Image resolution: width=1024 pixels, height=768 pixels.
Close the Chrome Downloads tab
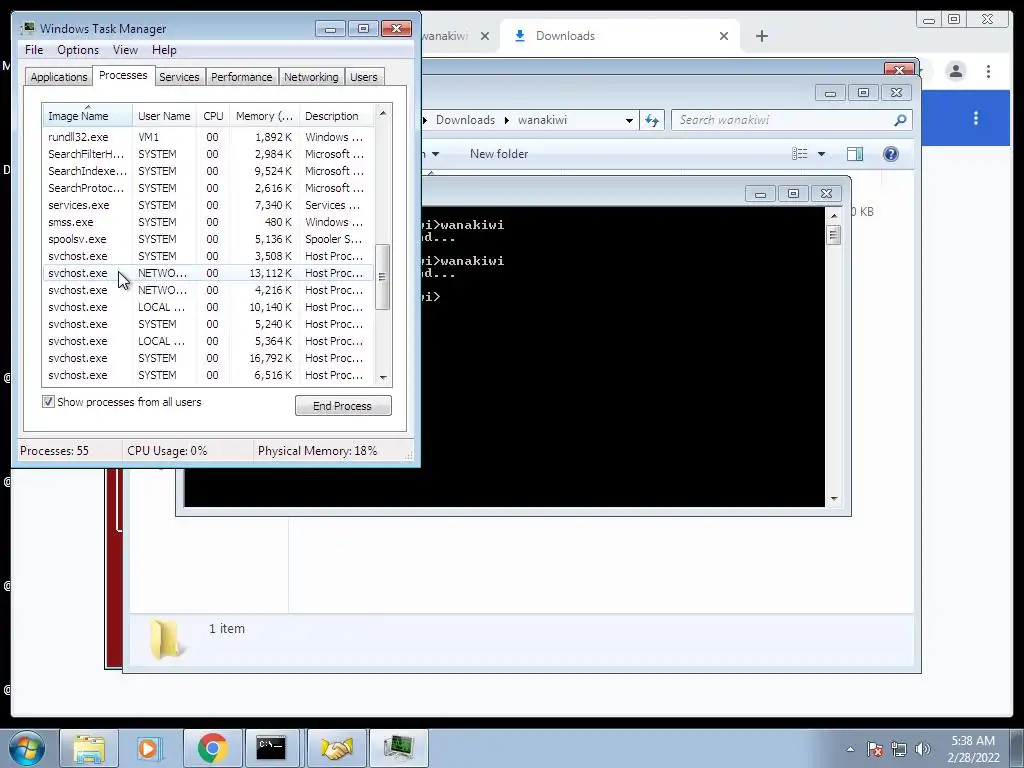[x=724, y=36]
